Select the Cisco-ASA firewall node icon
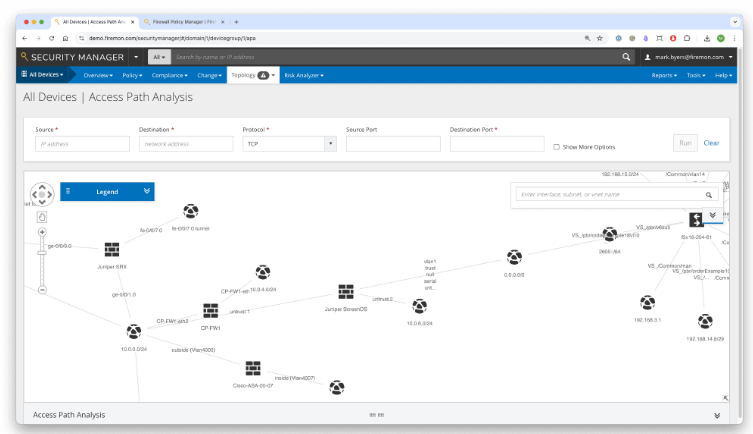753x434 pixels. tap(253, 368)
